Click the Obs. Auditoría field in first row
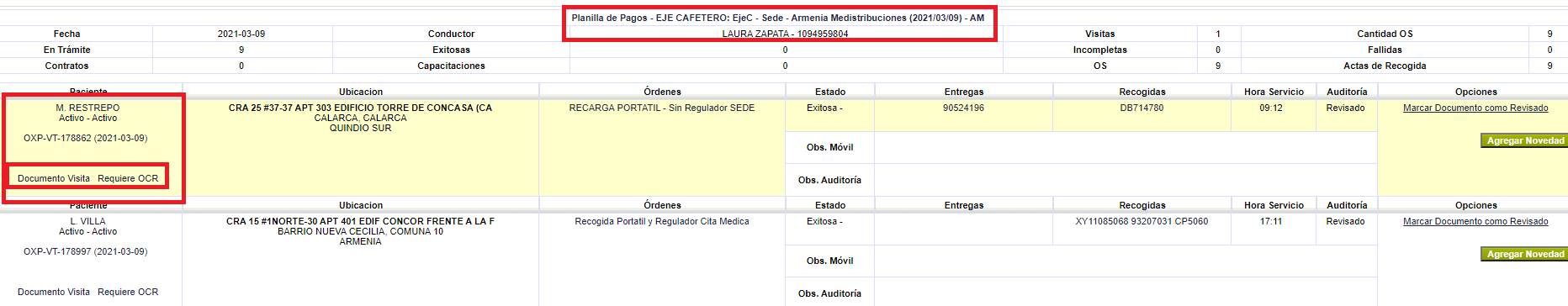Viewport: 1568px width, 306px height. coord(1126,180)
